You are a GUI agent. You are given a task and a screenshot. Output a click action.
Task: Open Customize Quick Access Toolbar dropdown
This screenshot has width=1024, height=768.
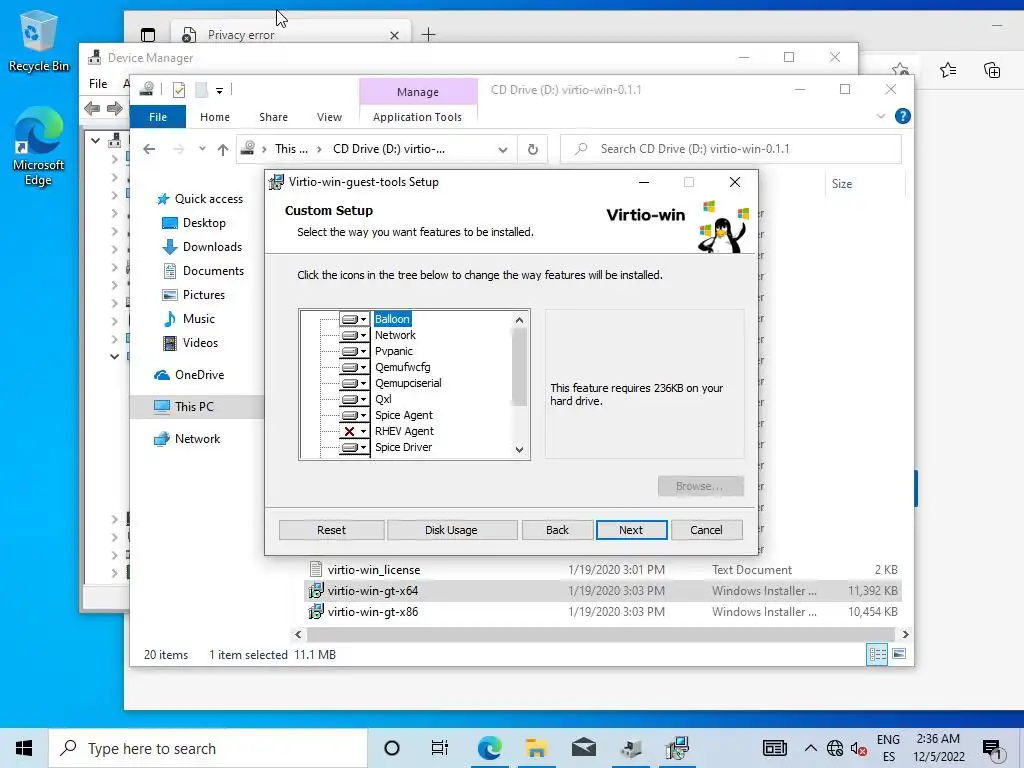point(219,91)
